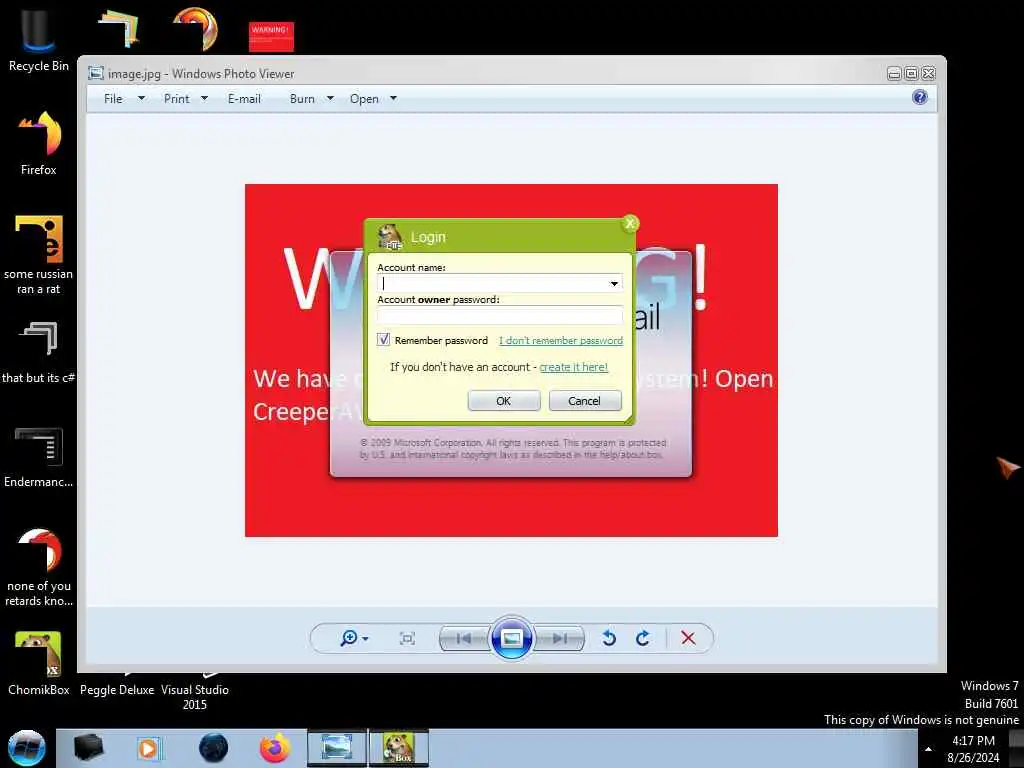Open the zoom magnifier control
The width and height of the screenshot is (1024, 768).
353,638
